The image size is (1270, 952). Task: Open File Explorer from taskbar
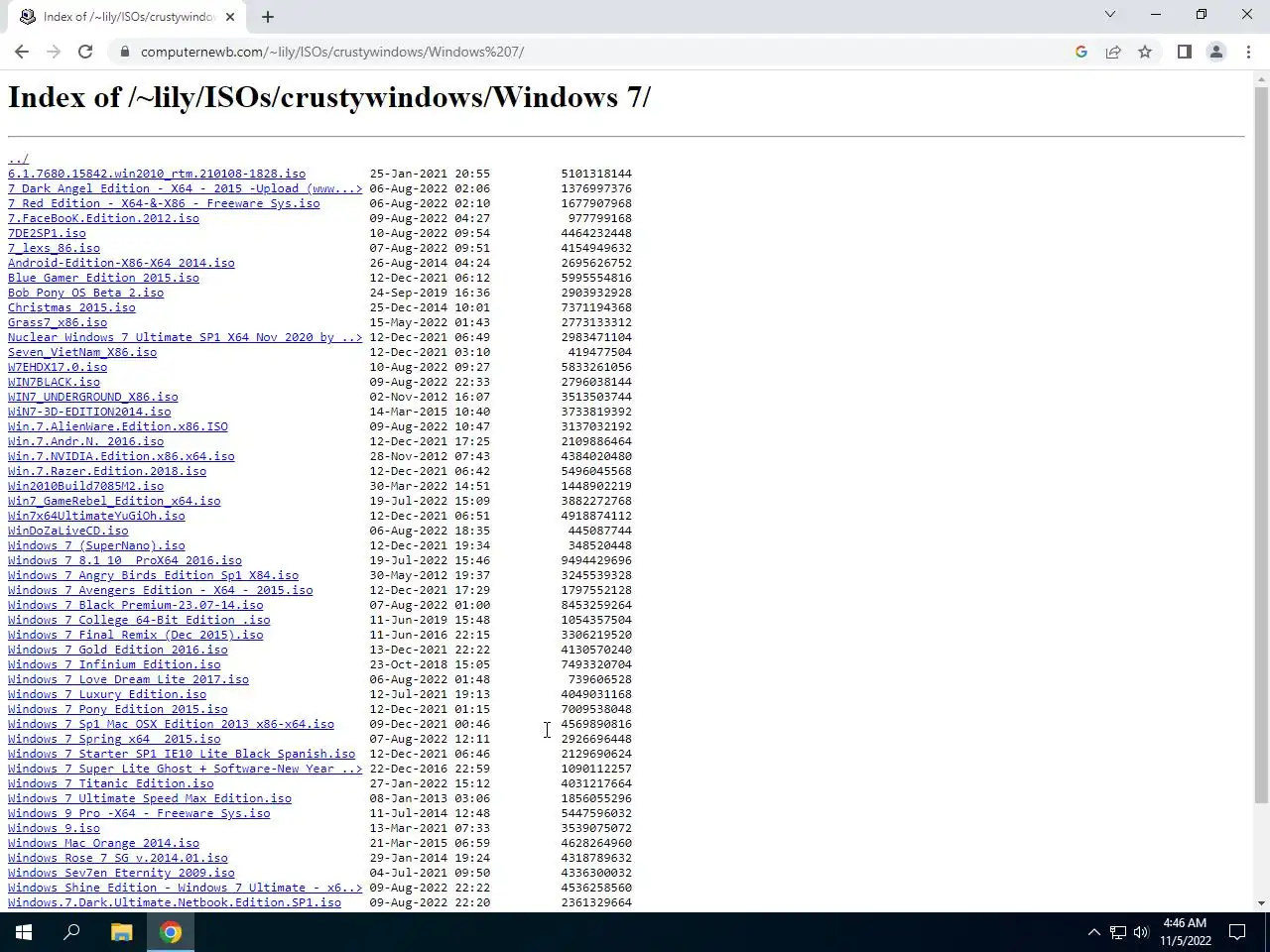(x=121, y=932)
